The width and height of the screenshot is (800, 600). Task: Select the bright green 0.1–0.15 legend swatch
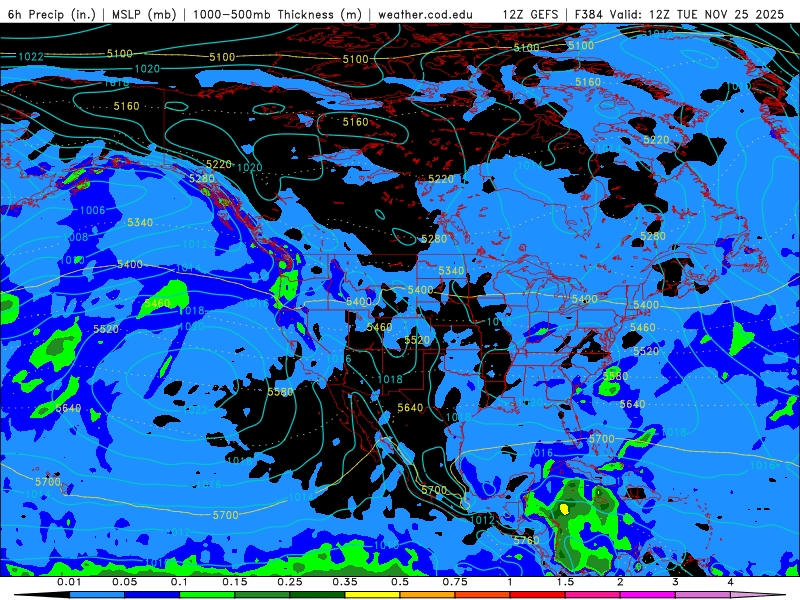pyautogui.click(x=207, y=595)
